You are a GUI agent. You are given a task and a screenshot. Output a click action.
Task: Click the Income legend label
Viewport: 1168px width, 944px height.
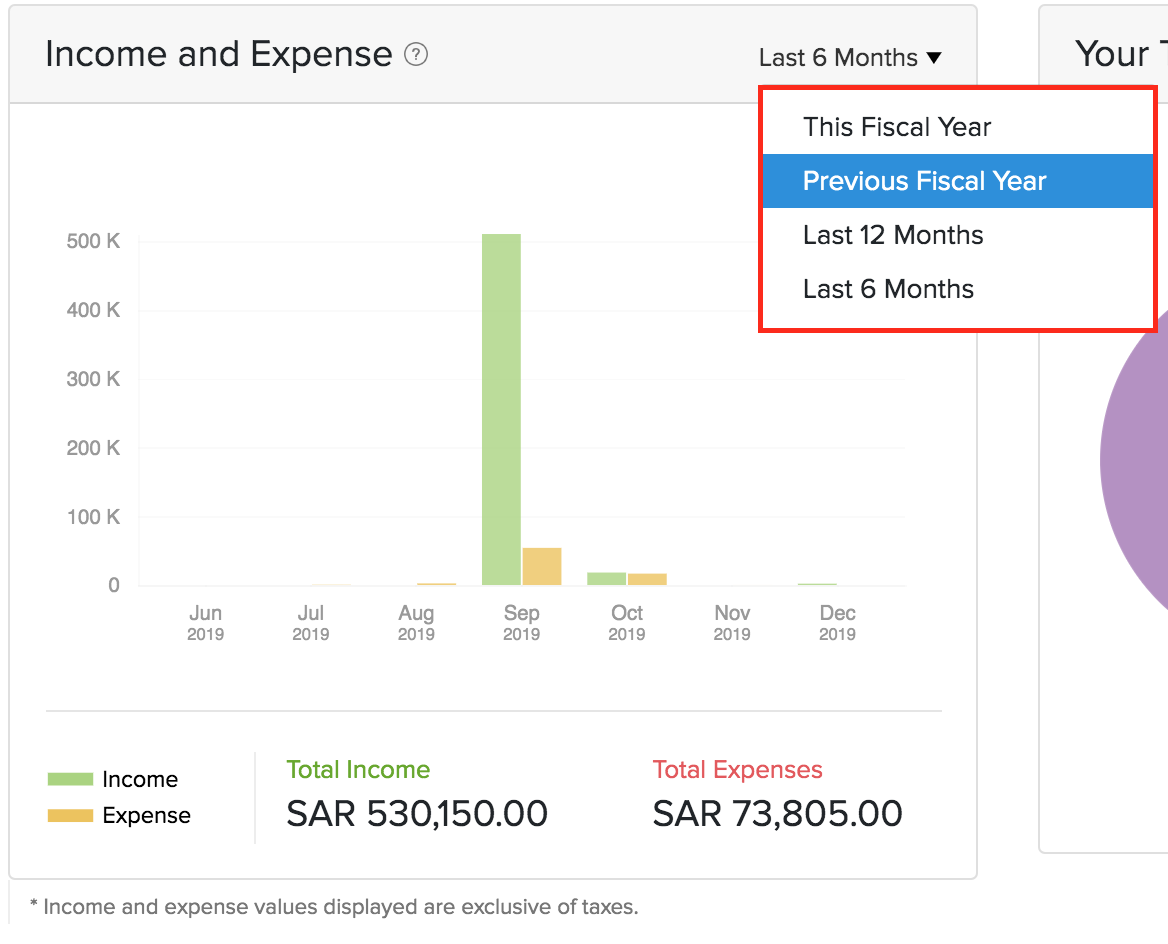(140, 779)
